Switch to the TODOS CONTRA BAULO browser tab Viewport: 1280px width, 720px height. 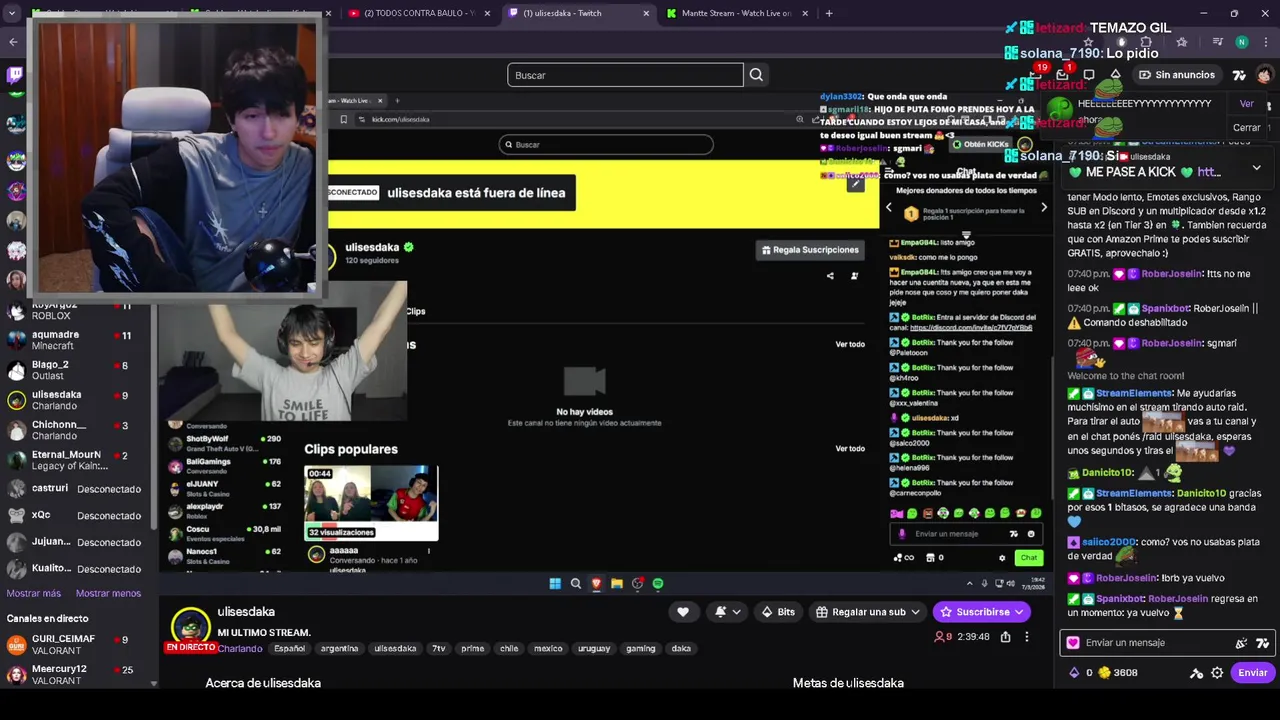click(x=419, y=13)
